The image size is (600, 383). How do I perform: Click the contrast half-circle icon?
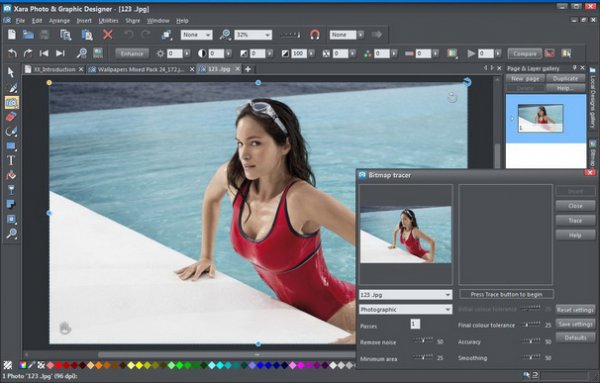tap(202, 54)
